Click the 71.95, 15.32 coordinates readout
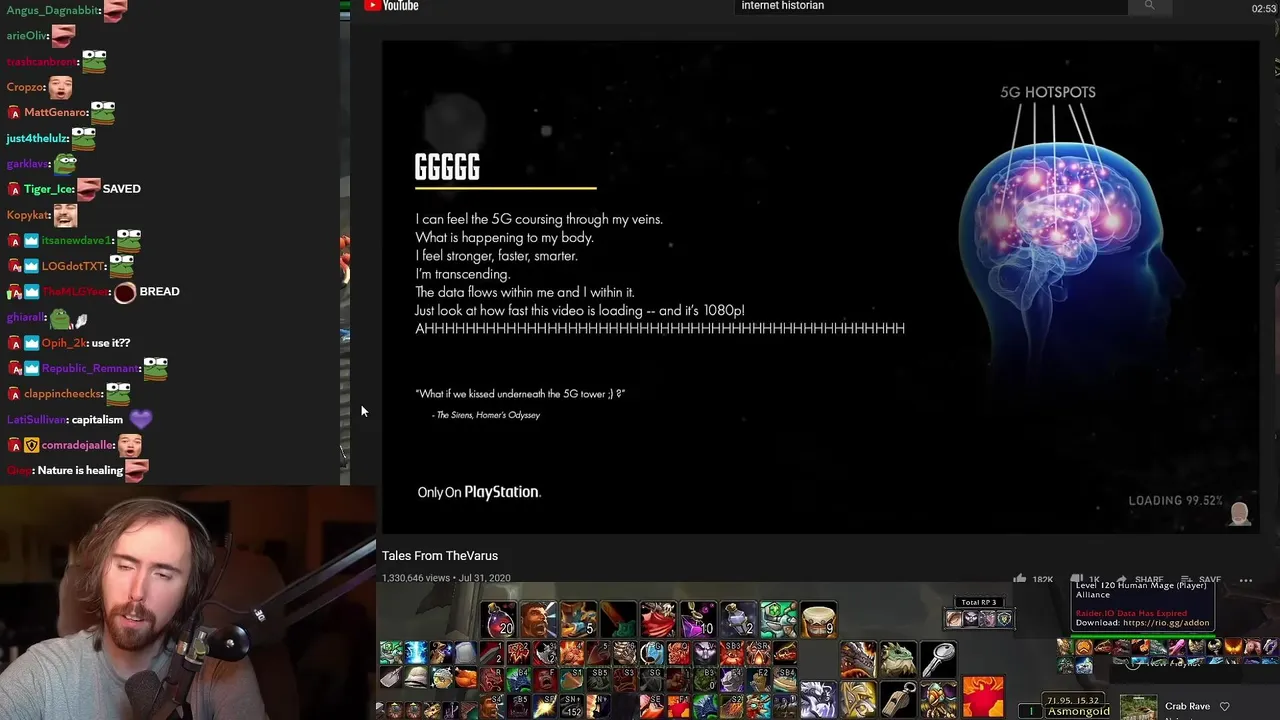 pos(1072,700)
